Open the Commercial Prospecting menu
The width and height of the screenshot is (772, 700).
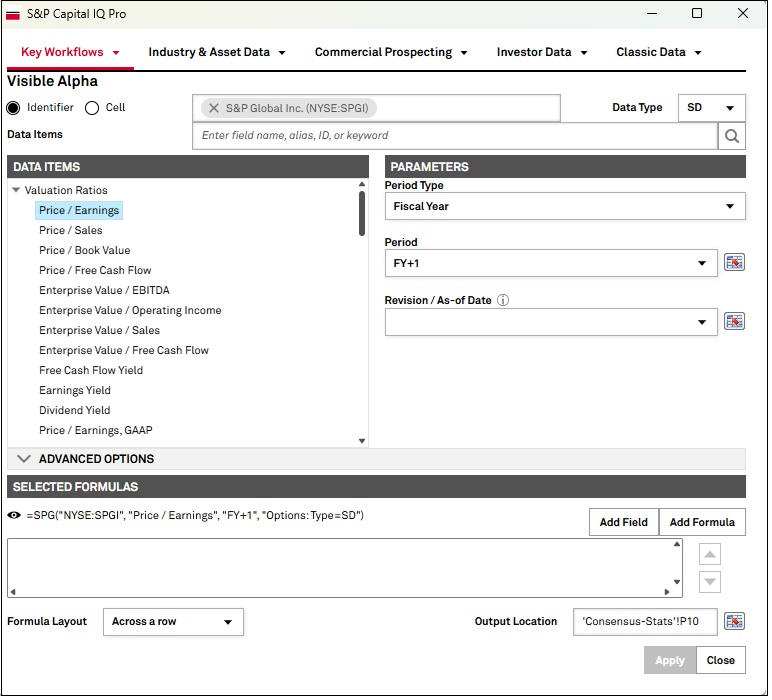point(393,53)
